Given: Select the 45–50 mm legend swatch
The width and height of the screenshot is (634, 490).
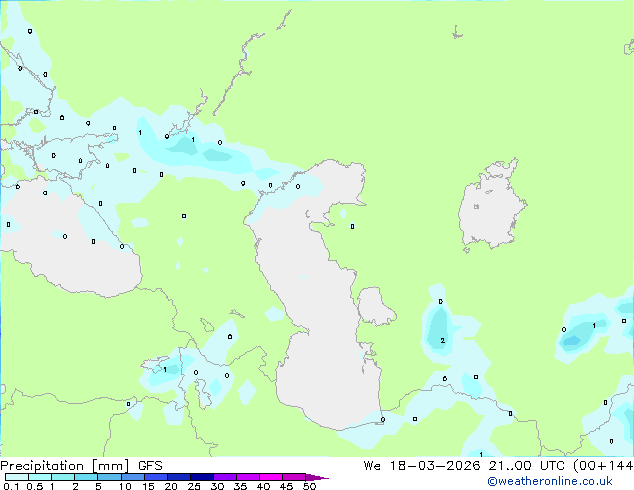Looking at the screenshot, I should click(294, 477).
